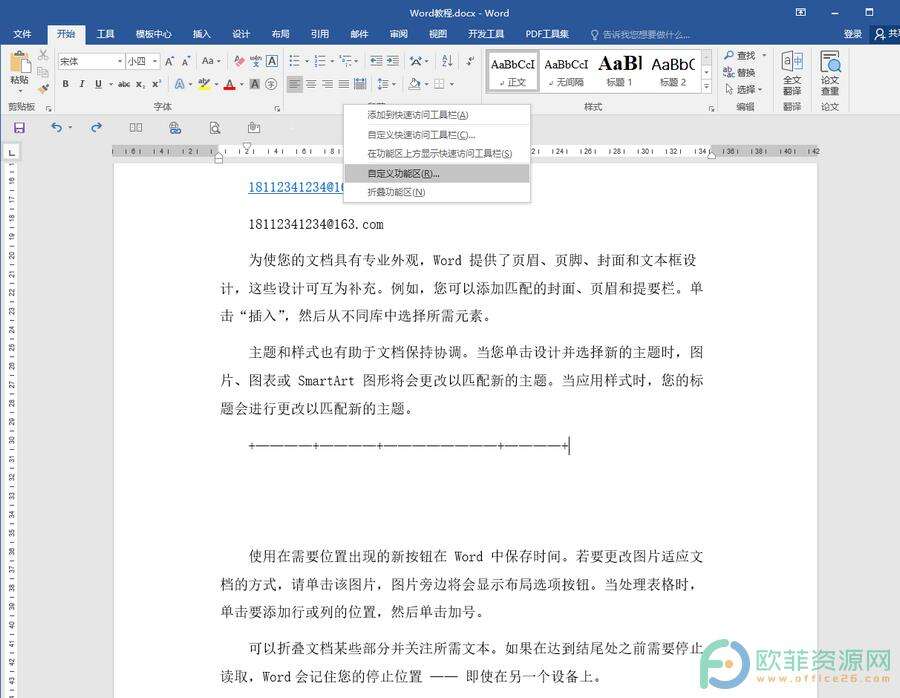Open the Select (选择) dropdown

743,90
